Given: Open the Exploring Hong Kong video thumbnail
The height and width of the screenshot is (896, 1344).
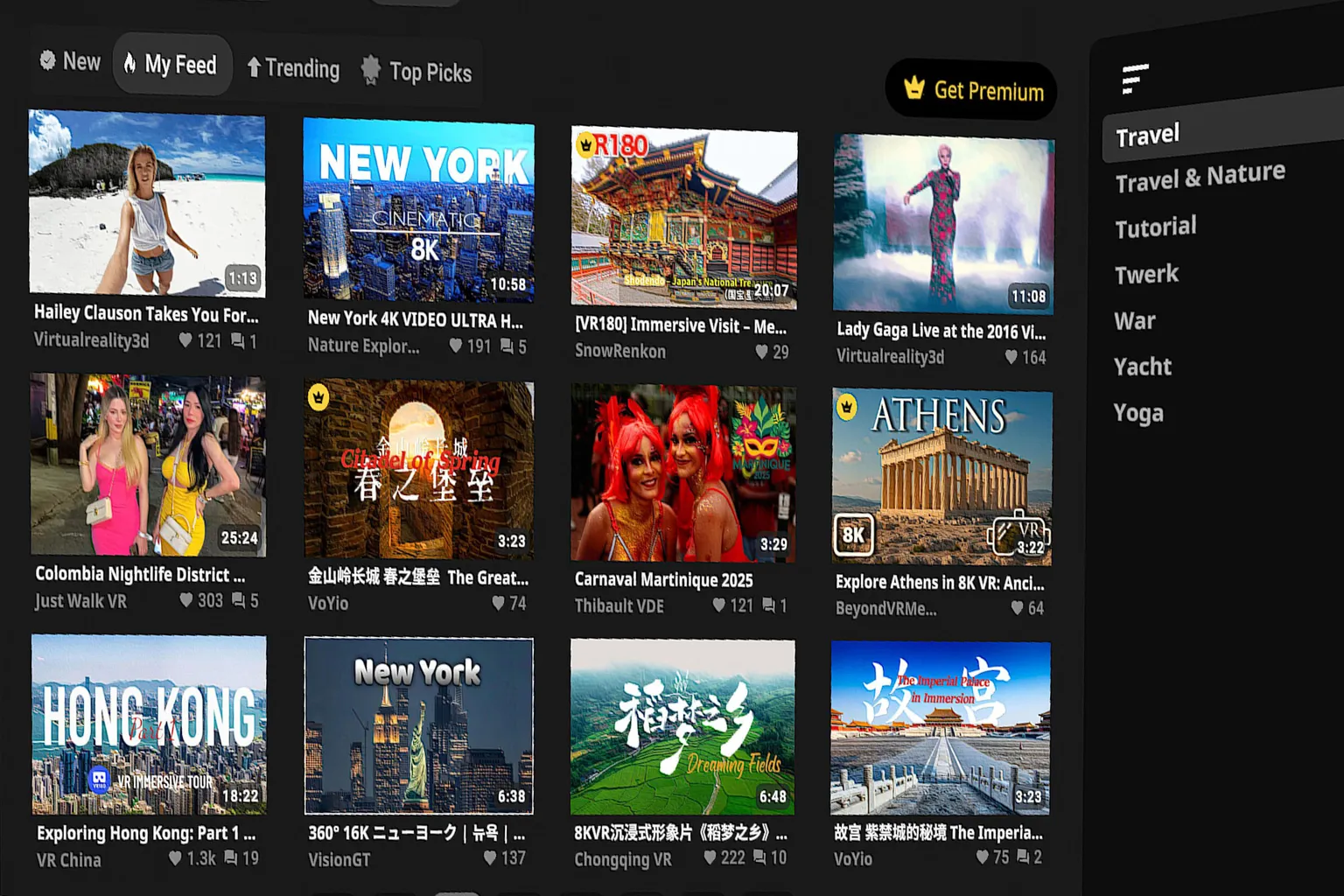Looking at the screenshot, I should click(x=147, y=723).
